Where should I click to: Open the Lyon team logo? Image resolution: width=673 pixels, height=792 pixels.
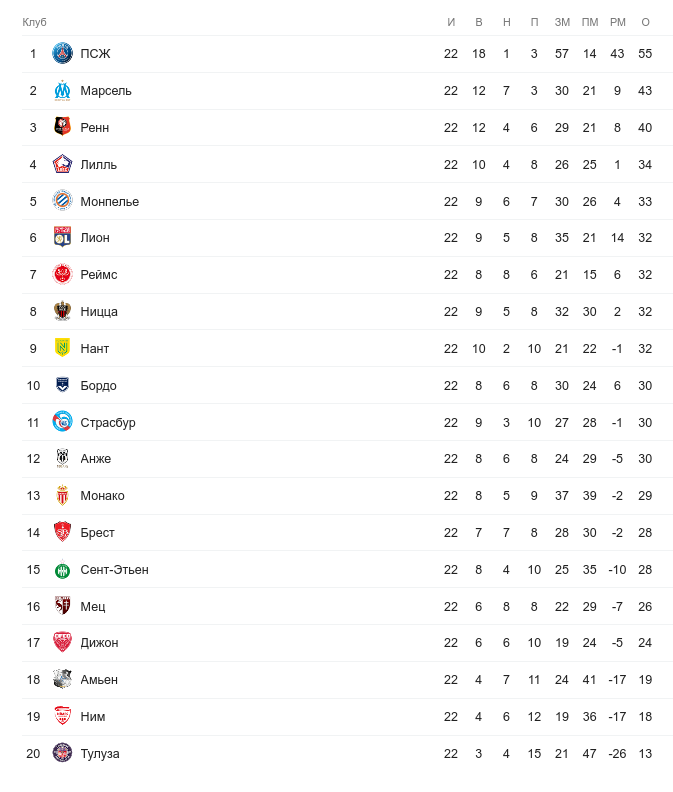(x=62, y=238)
